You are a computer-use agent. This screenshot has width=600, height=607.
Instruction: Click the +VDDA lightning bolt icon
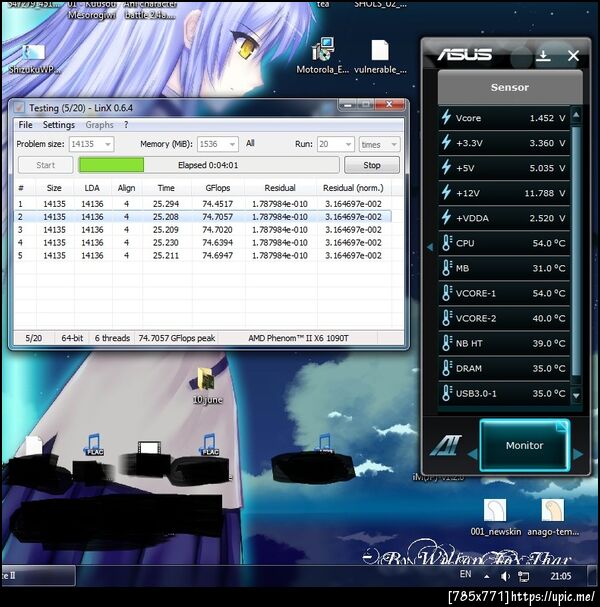click(446, 218)
